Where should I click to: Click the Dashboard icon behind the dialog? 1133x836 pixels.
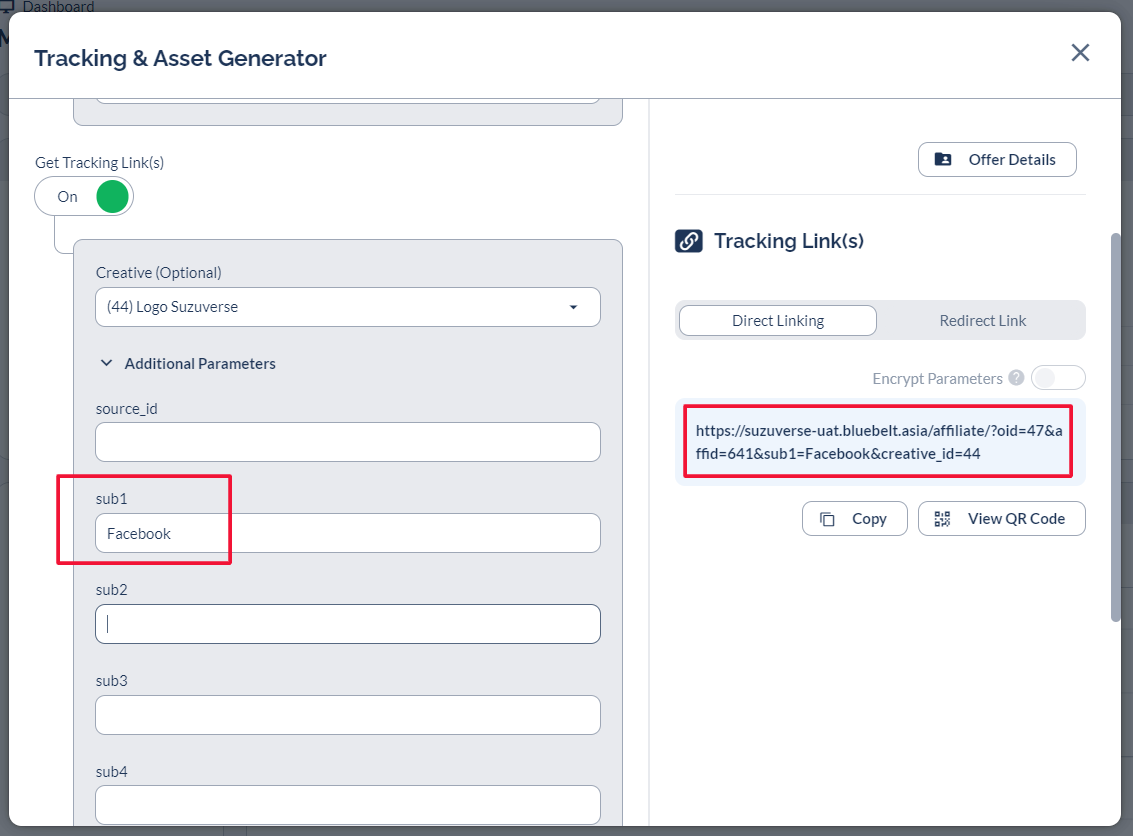click(x=8, y=8)
